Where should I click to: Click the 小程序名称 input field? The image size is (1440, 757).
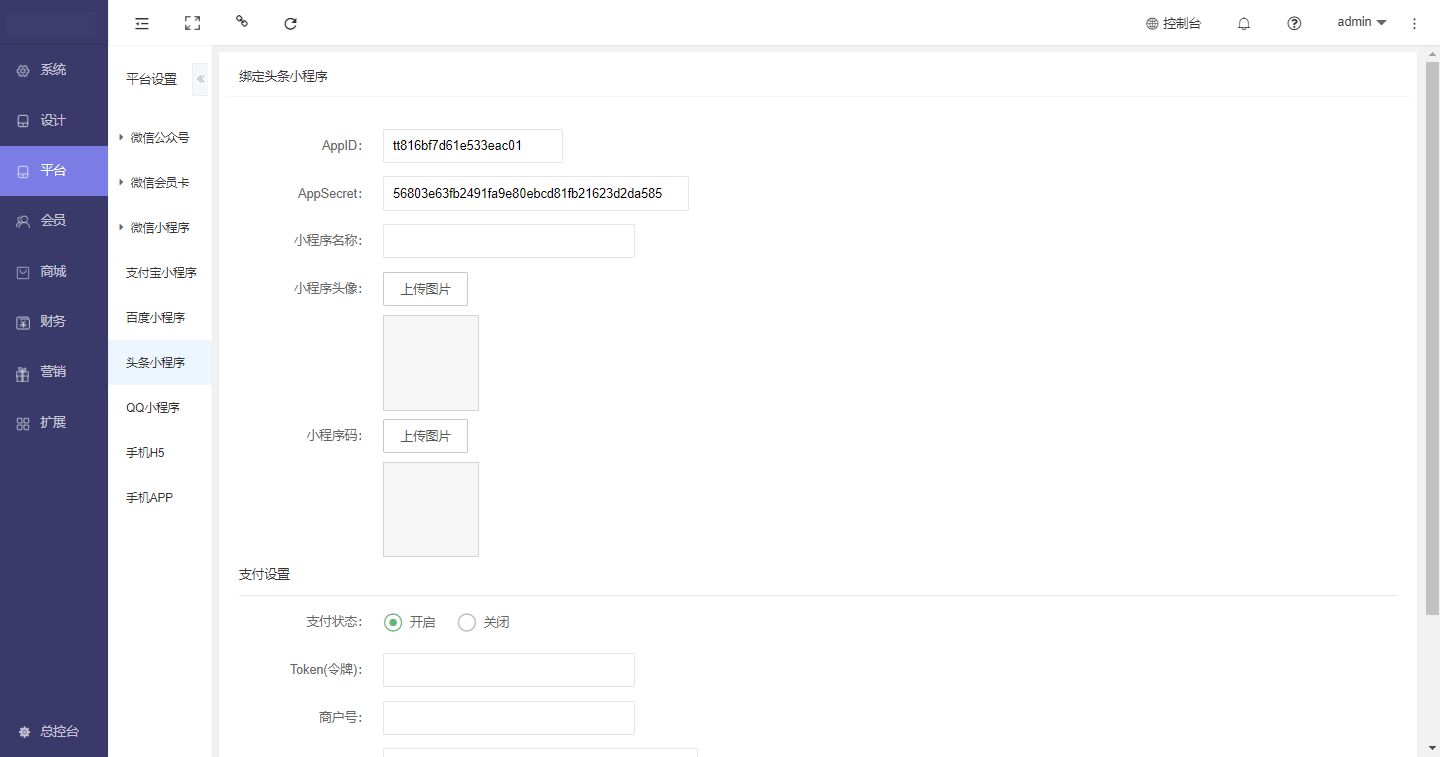508,241
